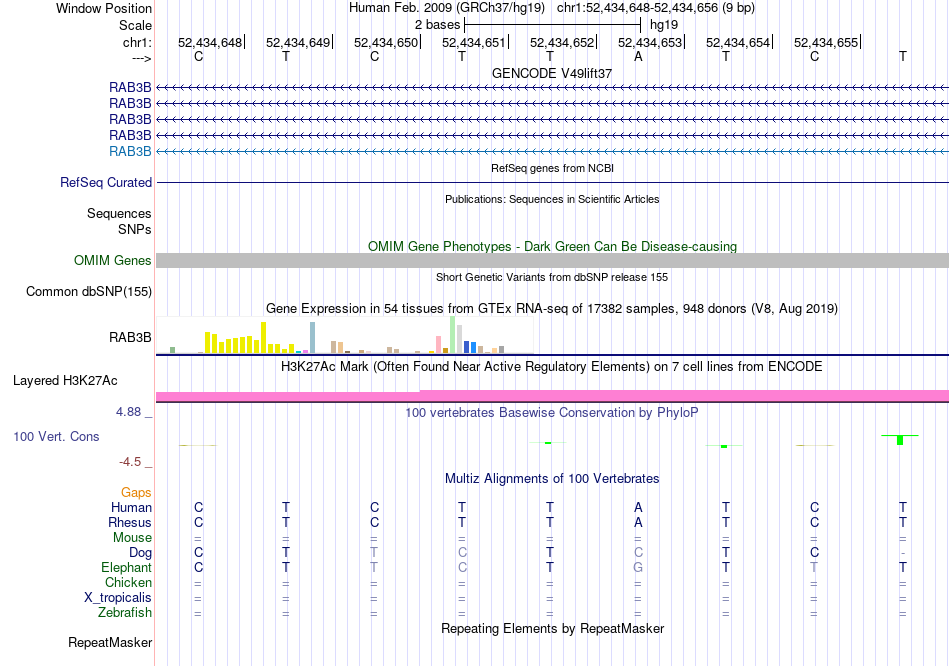Image resolution: width=950 pixels, height=666 pixels.
Task: Click the chr1:52,434,648-52,434,656 (9 bp) position text
Action: coord(656,8)
